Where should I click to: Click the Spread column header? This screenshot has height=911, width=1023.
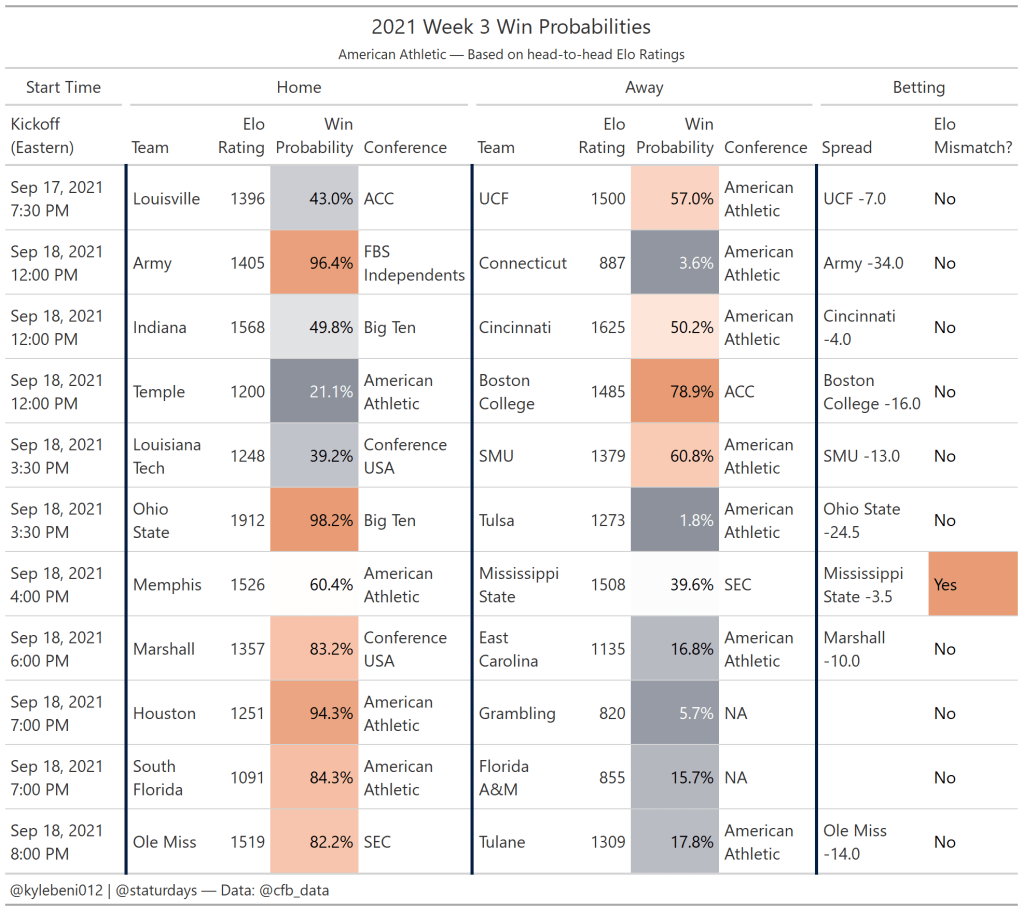[x=846, y=147]
